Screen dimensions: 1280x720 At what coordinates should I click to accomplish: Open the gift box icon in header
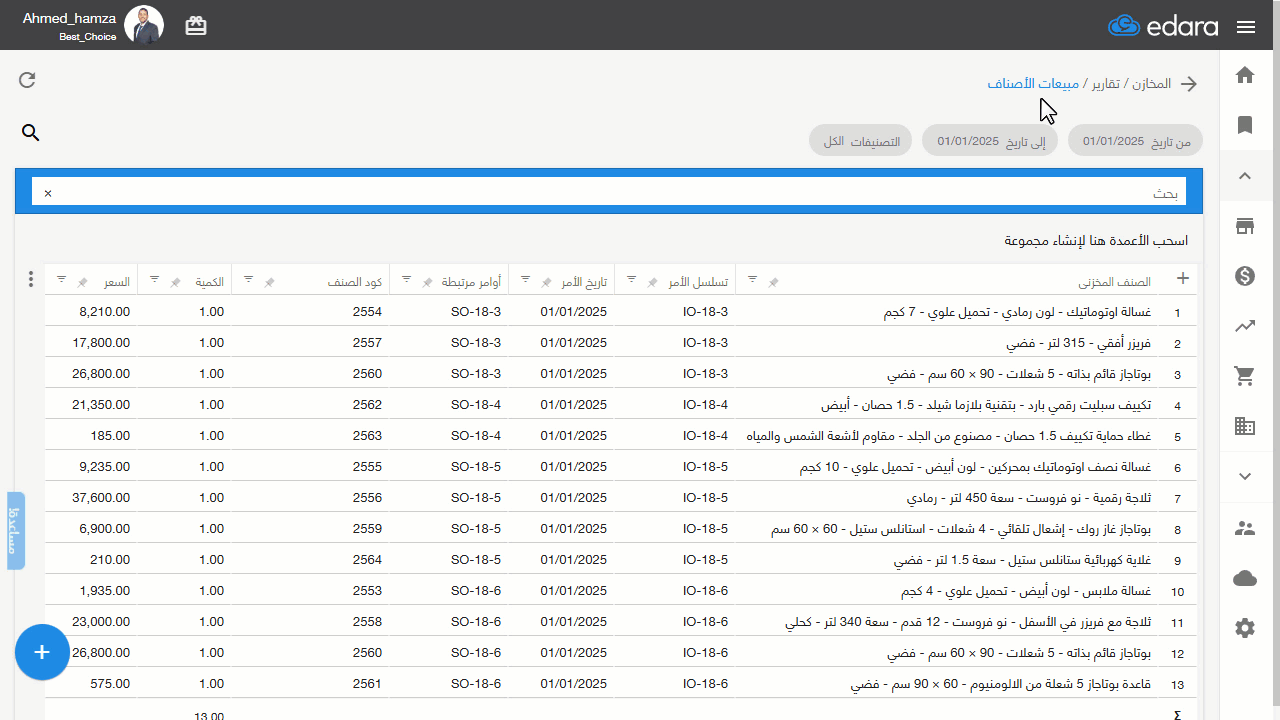(196, 26)
